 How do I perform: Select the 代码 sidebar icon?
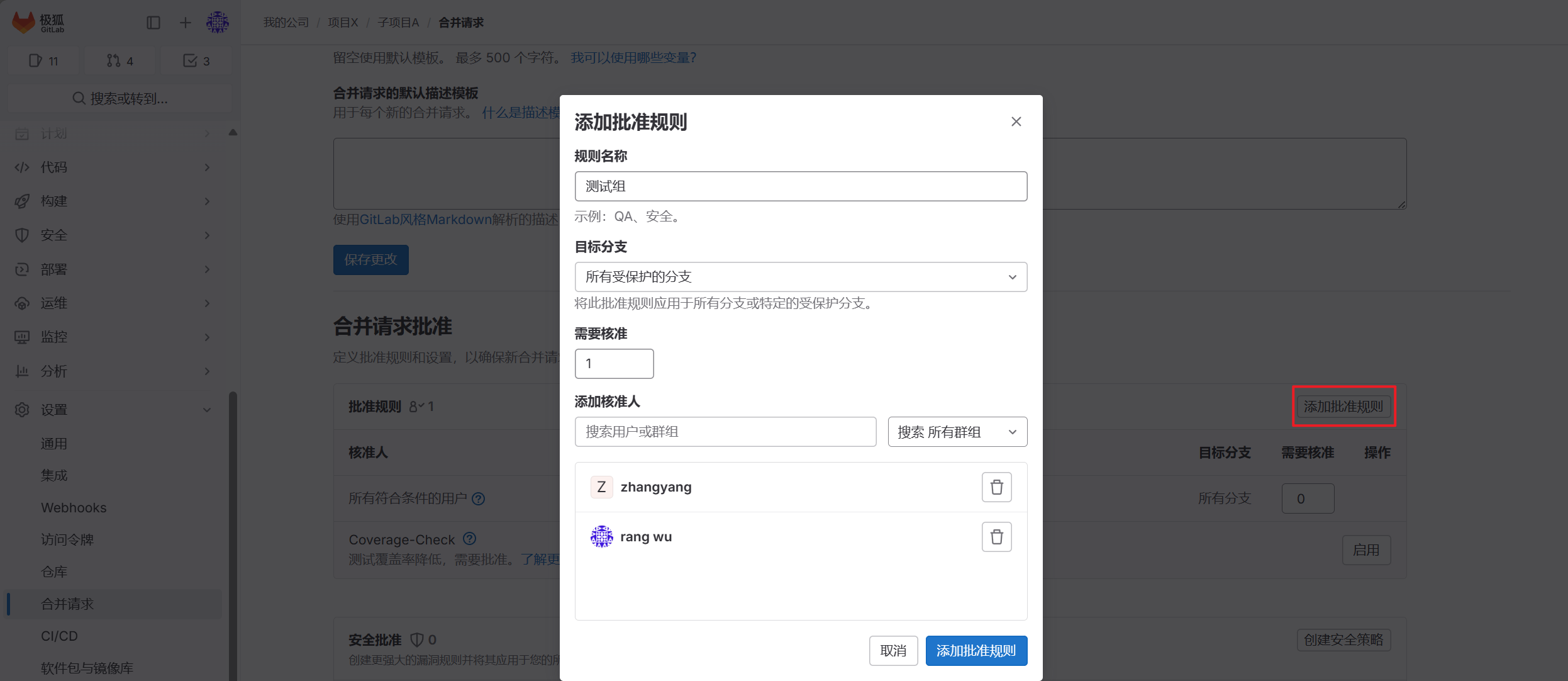tap(22, 167)
